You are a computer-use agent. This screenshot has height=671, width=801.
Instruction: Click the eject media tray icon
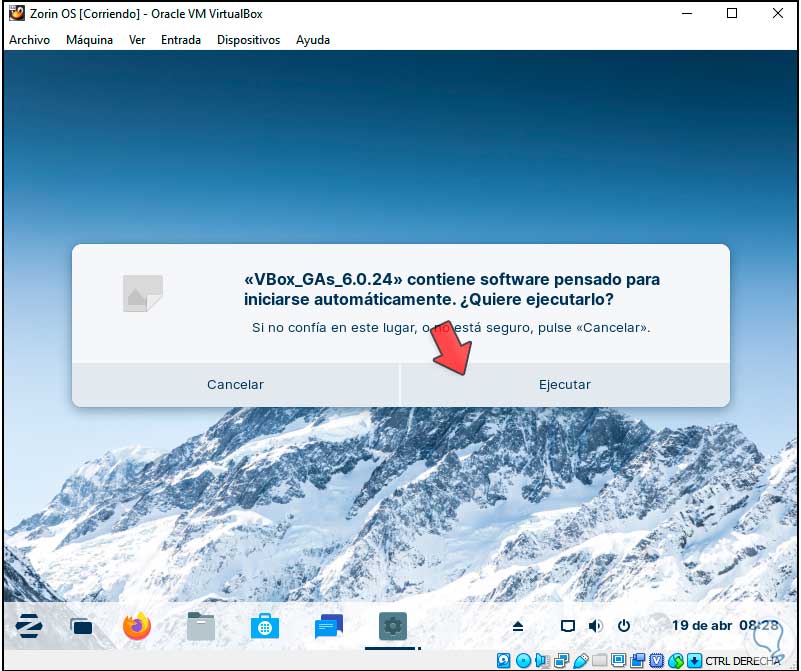517,626
